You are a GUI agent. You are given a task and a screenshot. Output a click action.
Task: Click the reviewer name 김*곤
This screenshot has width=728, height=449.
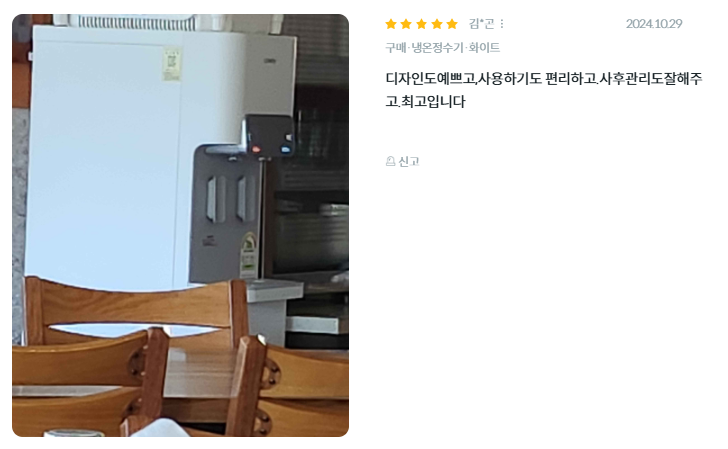pos(481,24)
